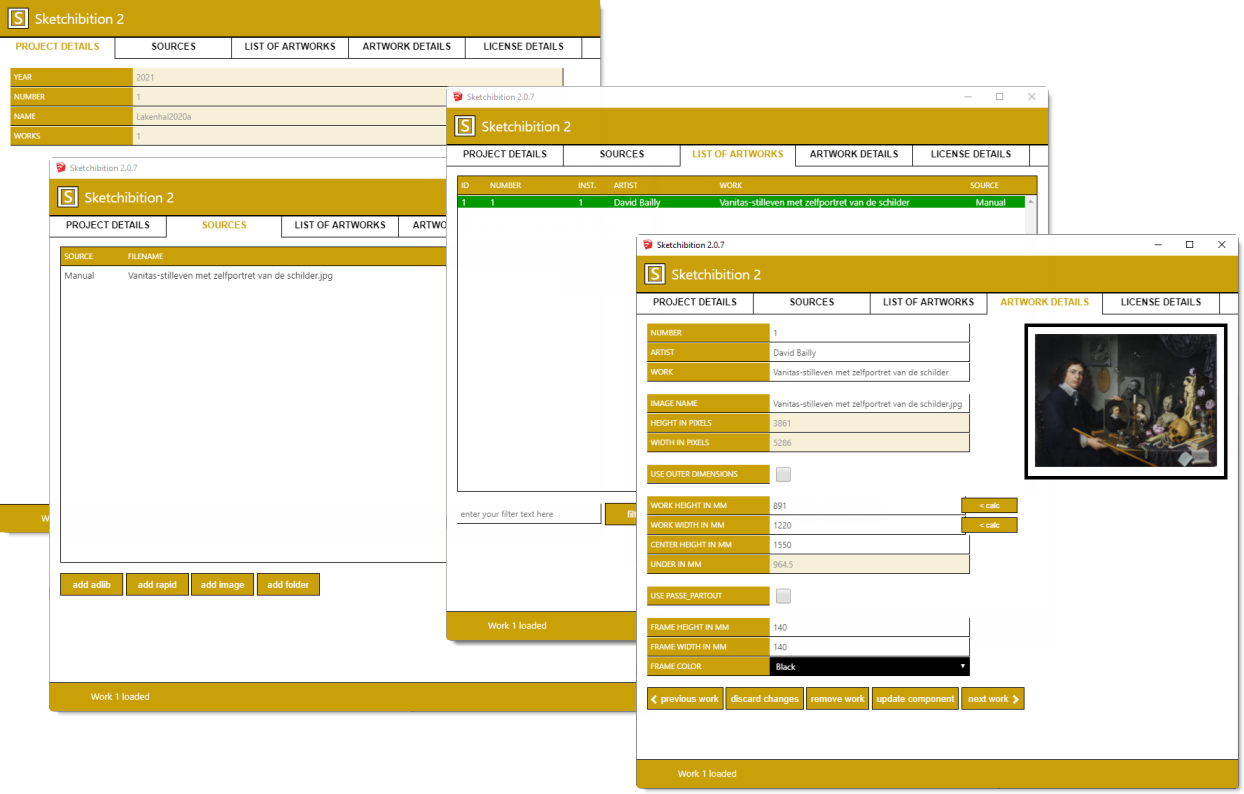The image size is (1244, 794).
Task: Go to previous work
Action: point(685,699)
